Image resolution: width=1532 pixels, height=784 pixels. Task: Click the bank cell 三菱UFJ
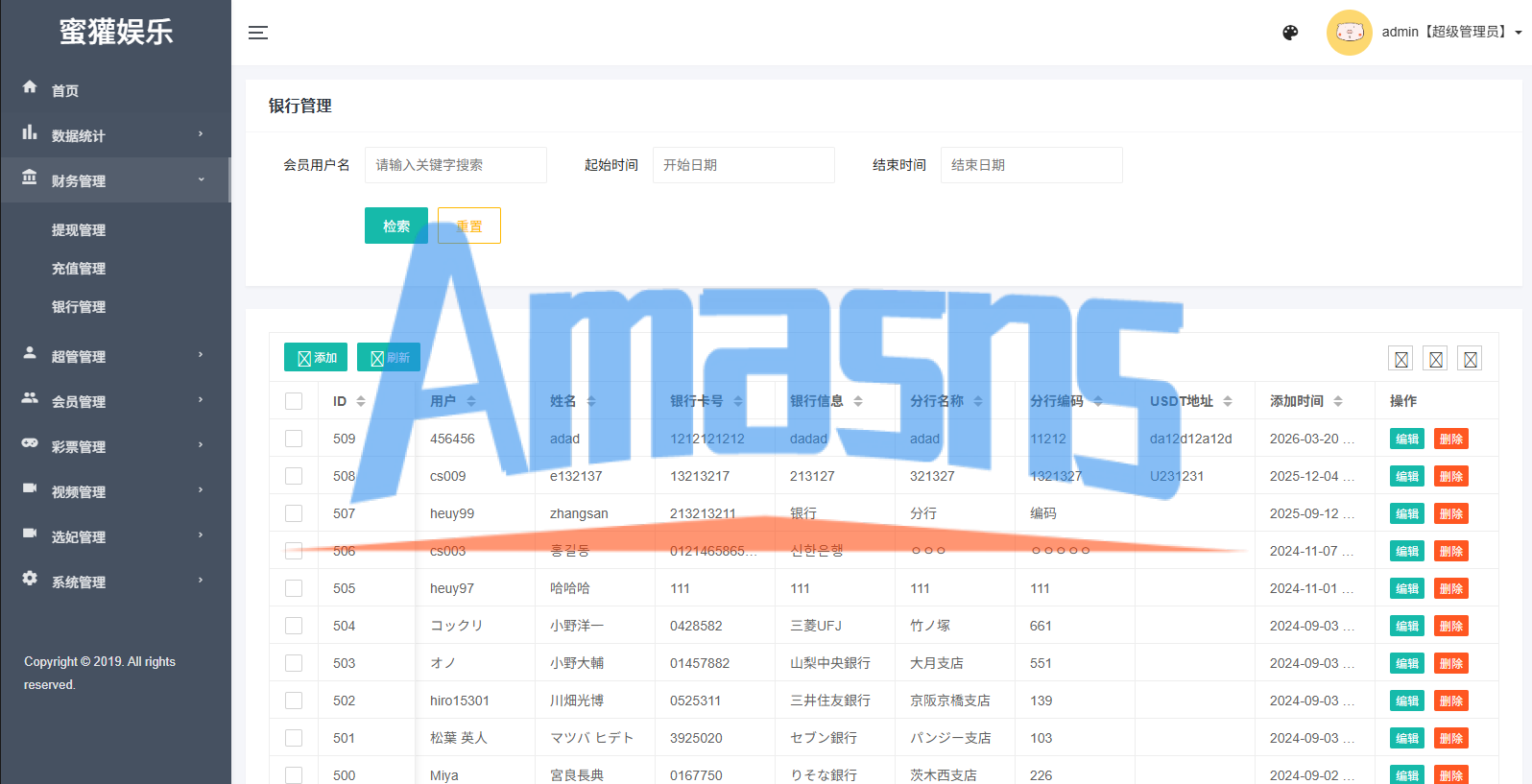(x=816, y=626)
